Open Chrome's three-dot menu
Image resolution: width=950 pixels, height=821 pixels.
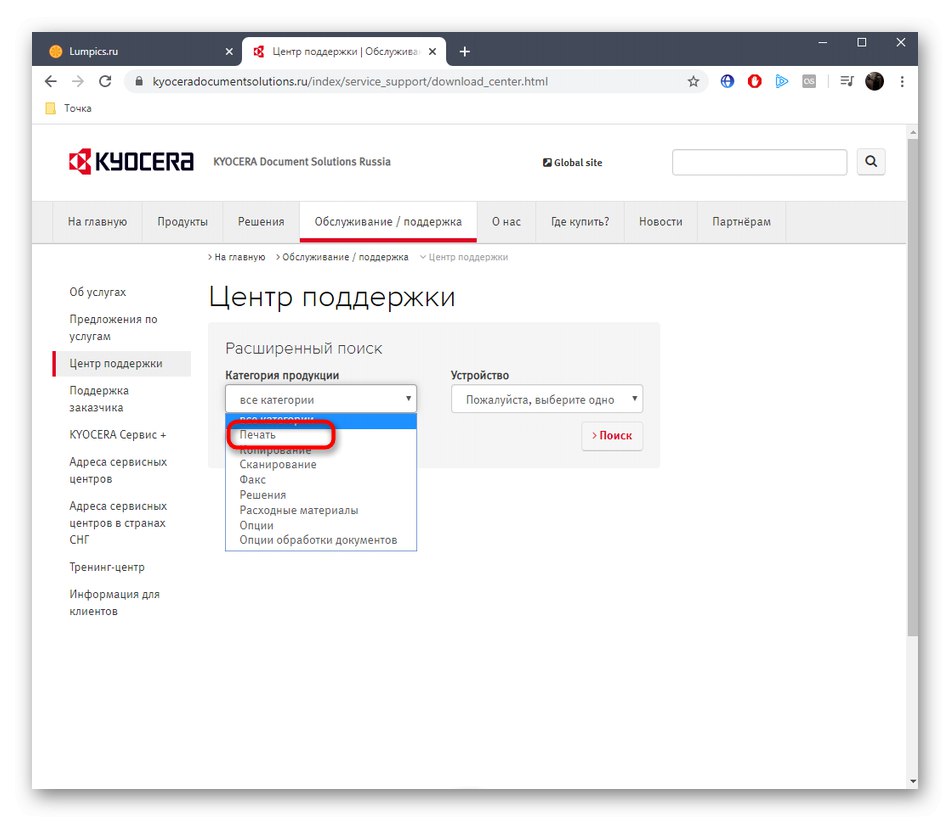coord(902,81)
